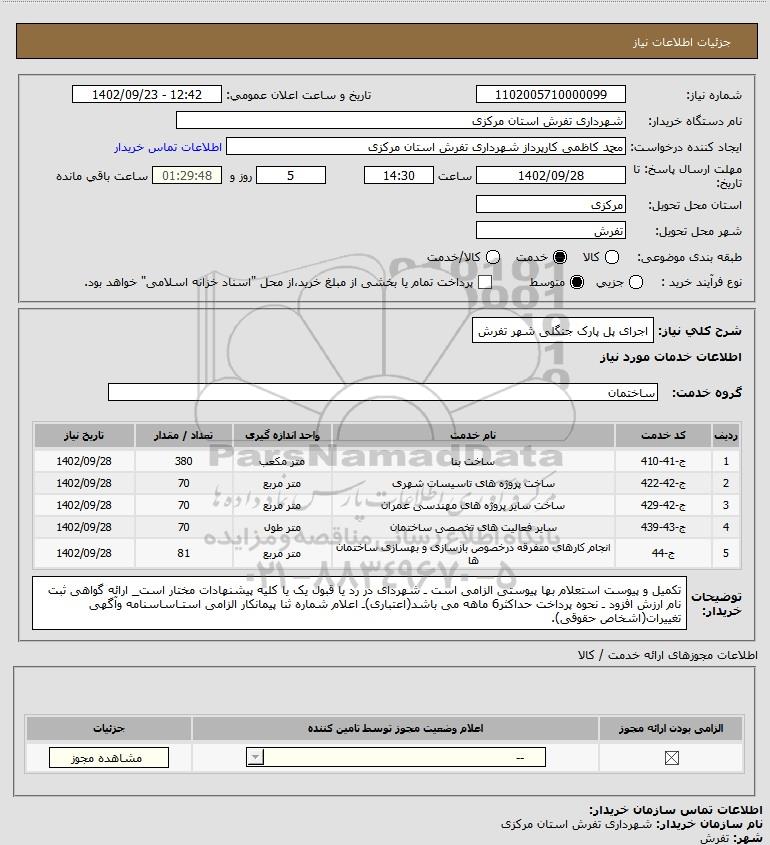Click the quantity 380 cell
Image resolution: width=770 pixels, height=845 pixels.
coord(183,461)
